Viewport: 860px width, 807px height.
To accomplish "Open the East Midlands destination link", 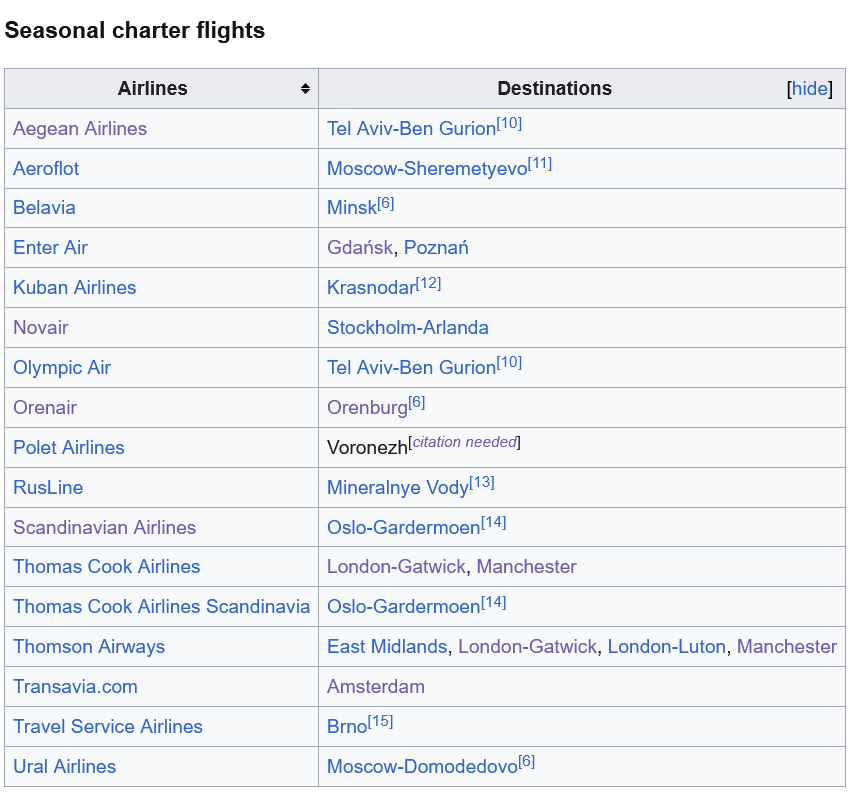I will 387,647.
